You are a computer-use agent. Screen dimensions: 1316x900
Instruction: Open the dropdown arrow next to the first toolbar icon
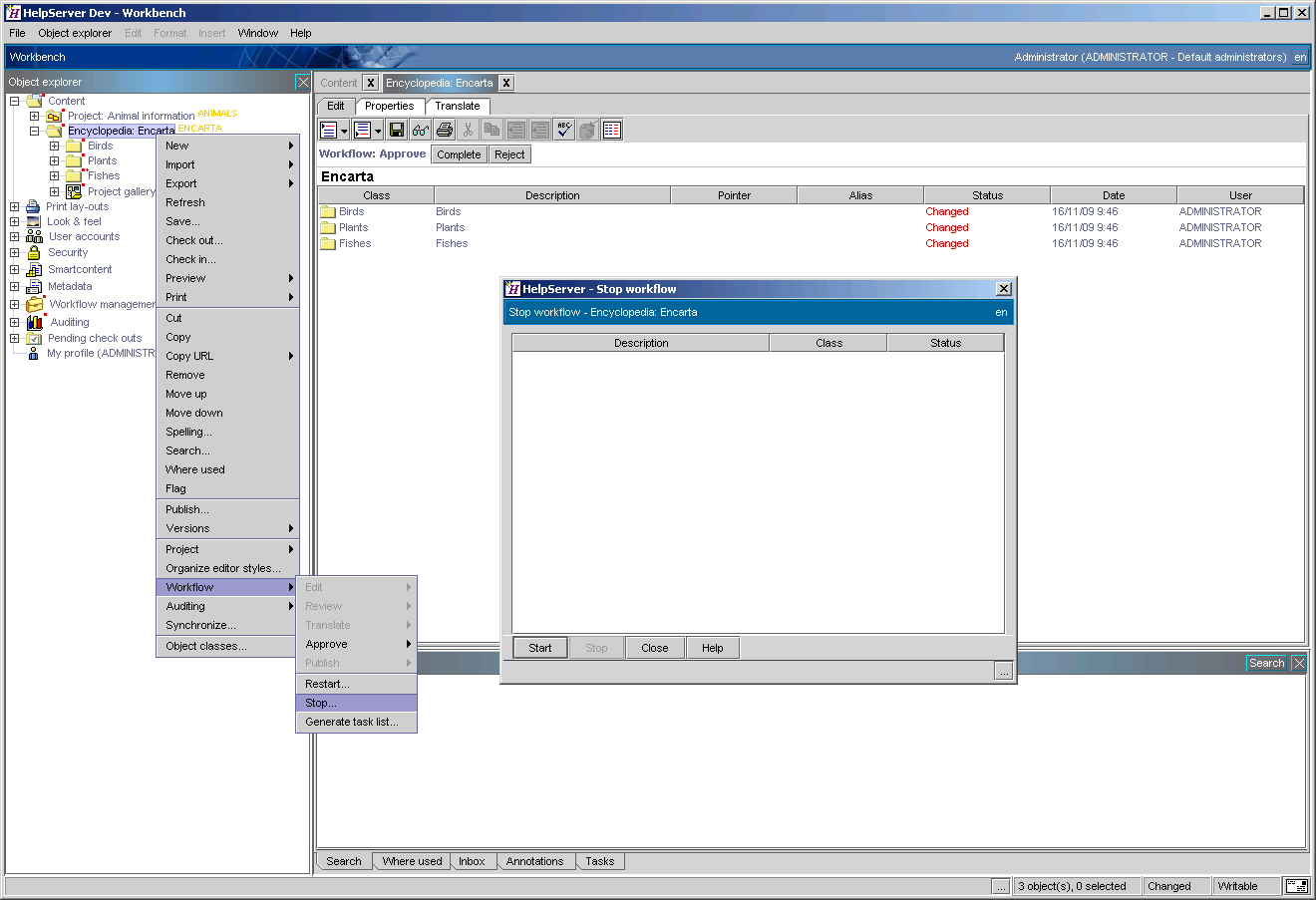tap(344, 129)
